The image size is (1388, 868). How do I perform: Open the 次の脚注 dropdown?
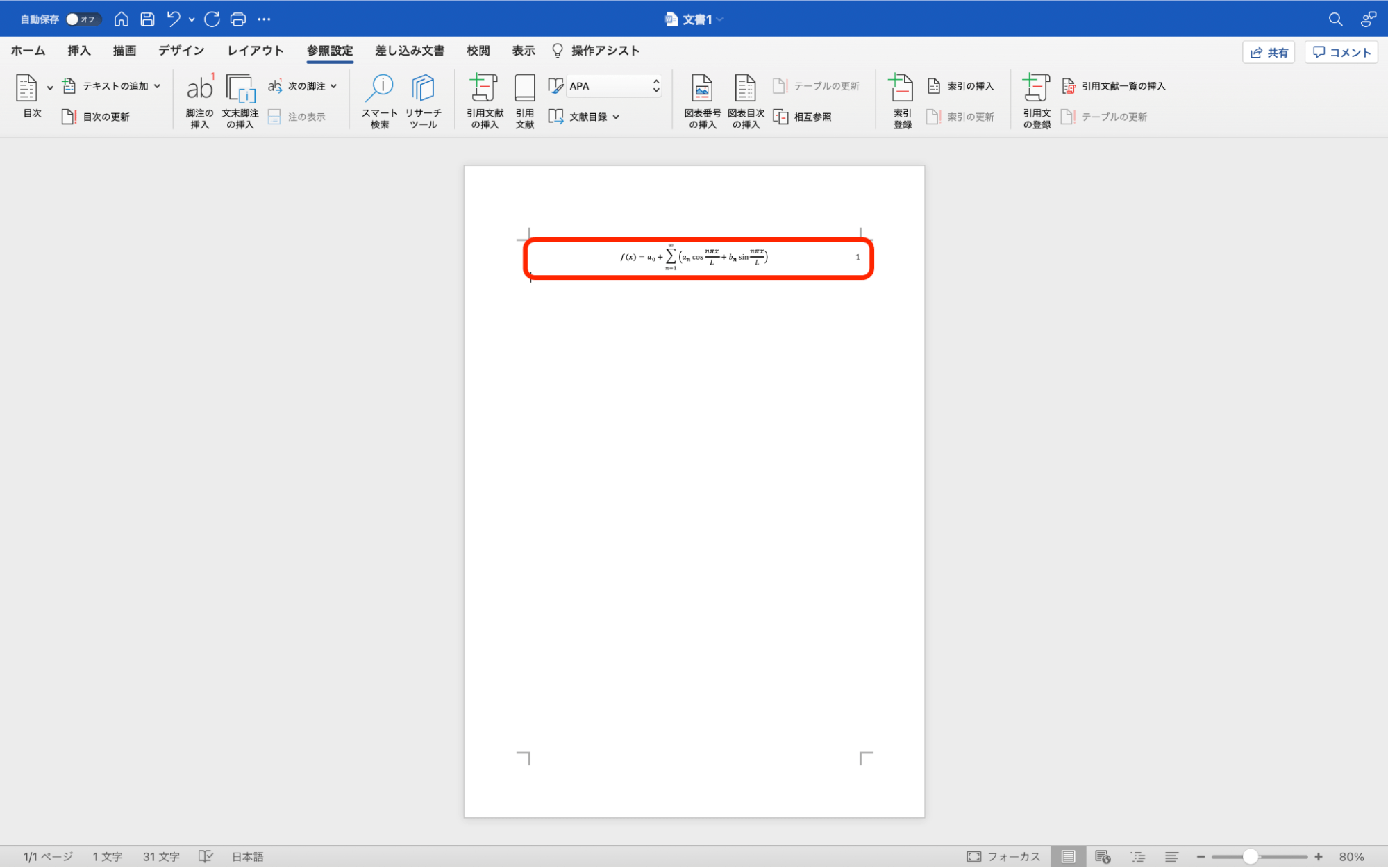pyautogui.click(x=303, y=86)
